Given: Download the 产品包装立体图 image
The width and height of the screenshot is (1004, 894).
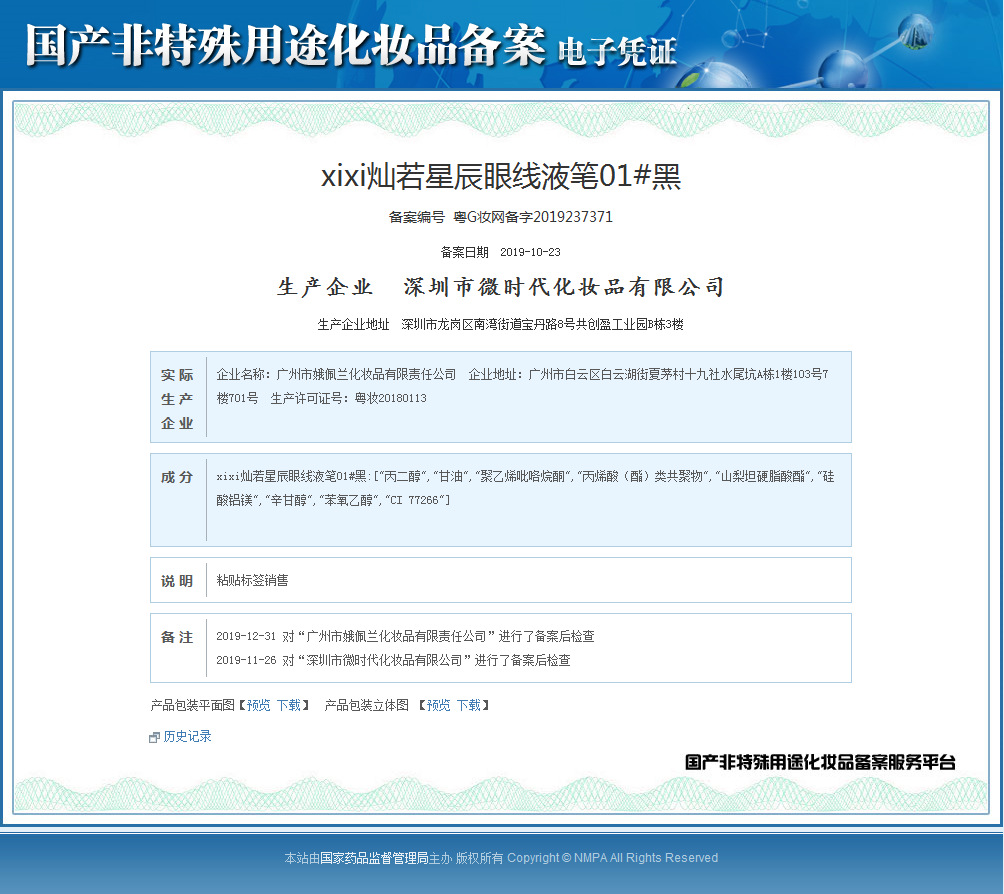Looking at the screenshot, I should coord(469,705).
